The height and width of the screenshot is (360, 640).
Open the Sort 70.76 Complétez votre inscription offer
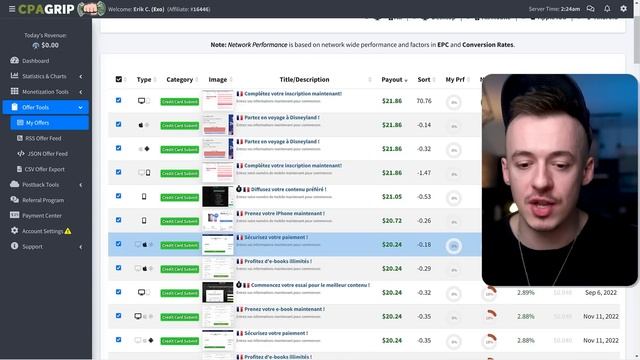[293, 93]
